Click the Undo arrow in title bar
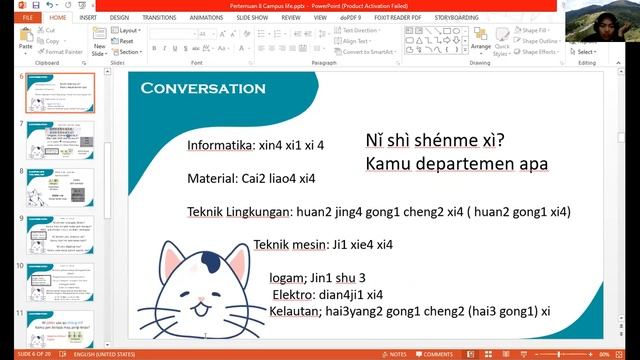The width and height of the screenshot is (640, 360). (49, 5)
